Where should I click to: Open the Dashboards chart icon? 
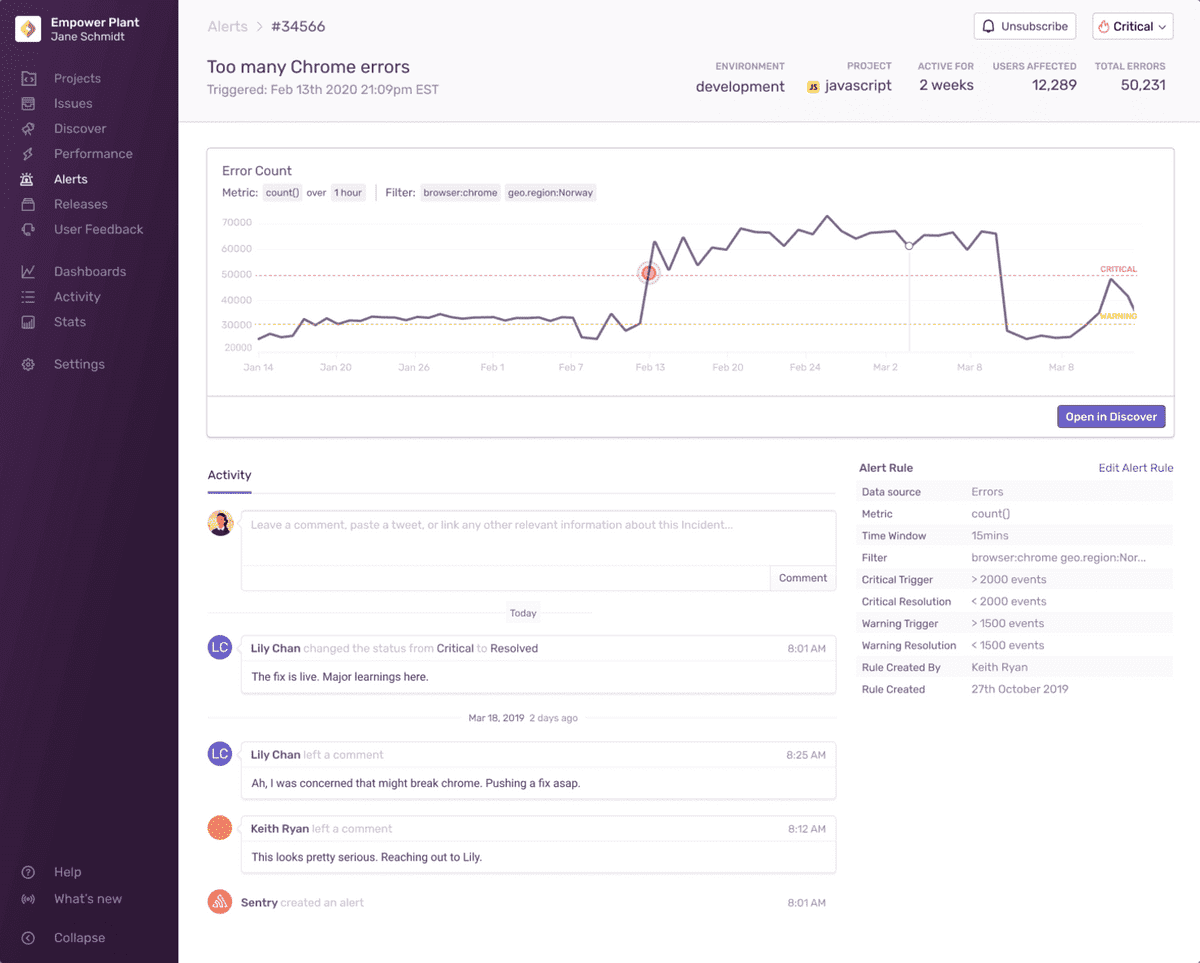29,271
